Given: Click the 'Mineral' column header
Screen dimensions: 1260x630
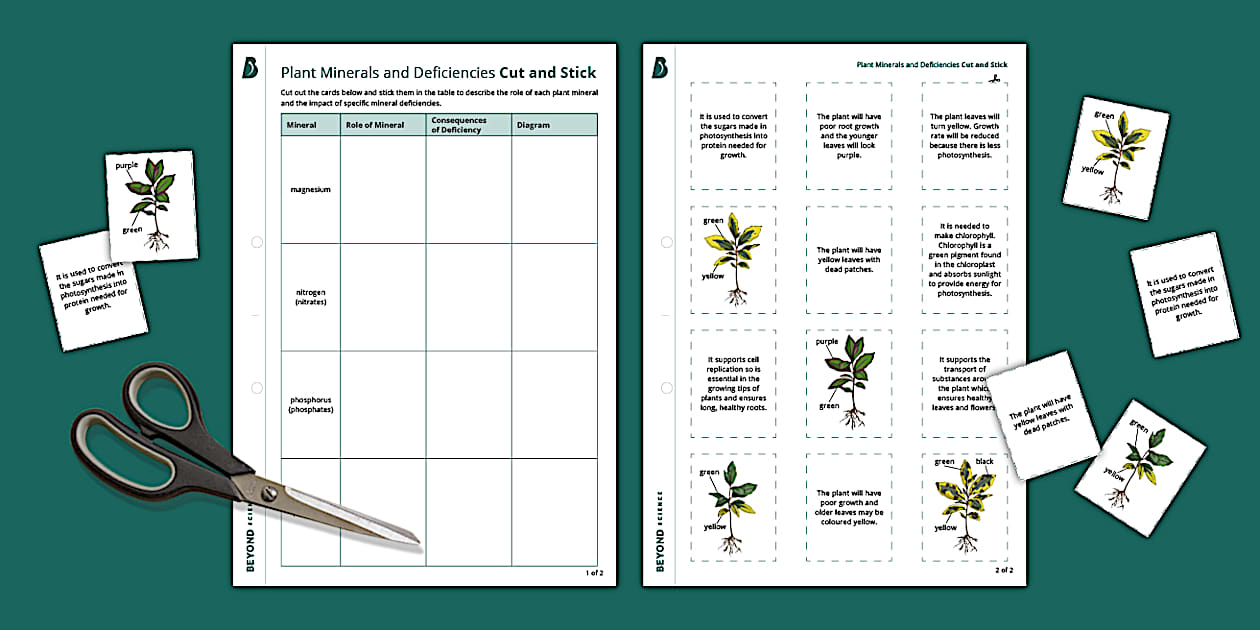Looking at the screenshot, I should 302,125.
